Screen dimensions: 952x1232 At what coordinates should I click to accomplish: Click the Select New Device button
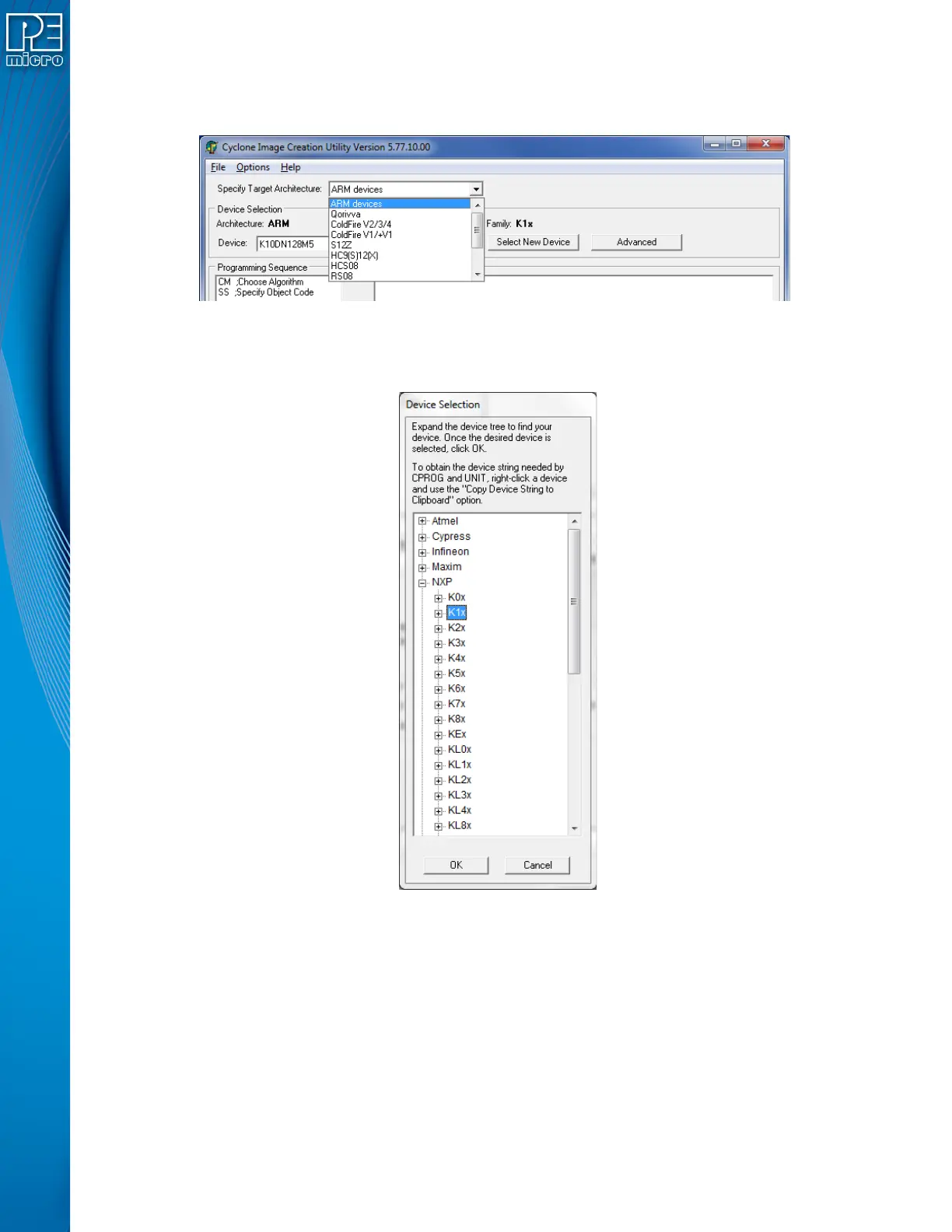coord(534,242)
